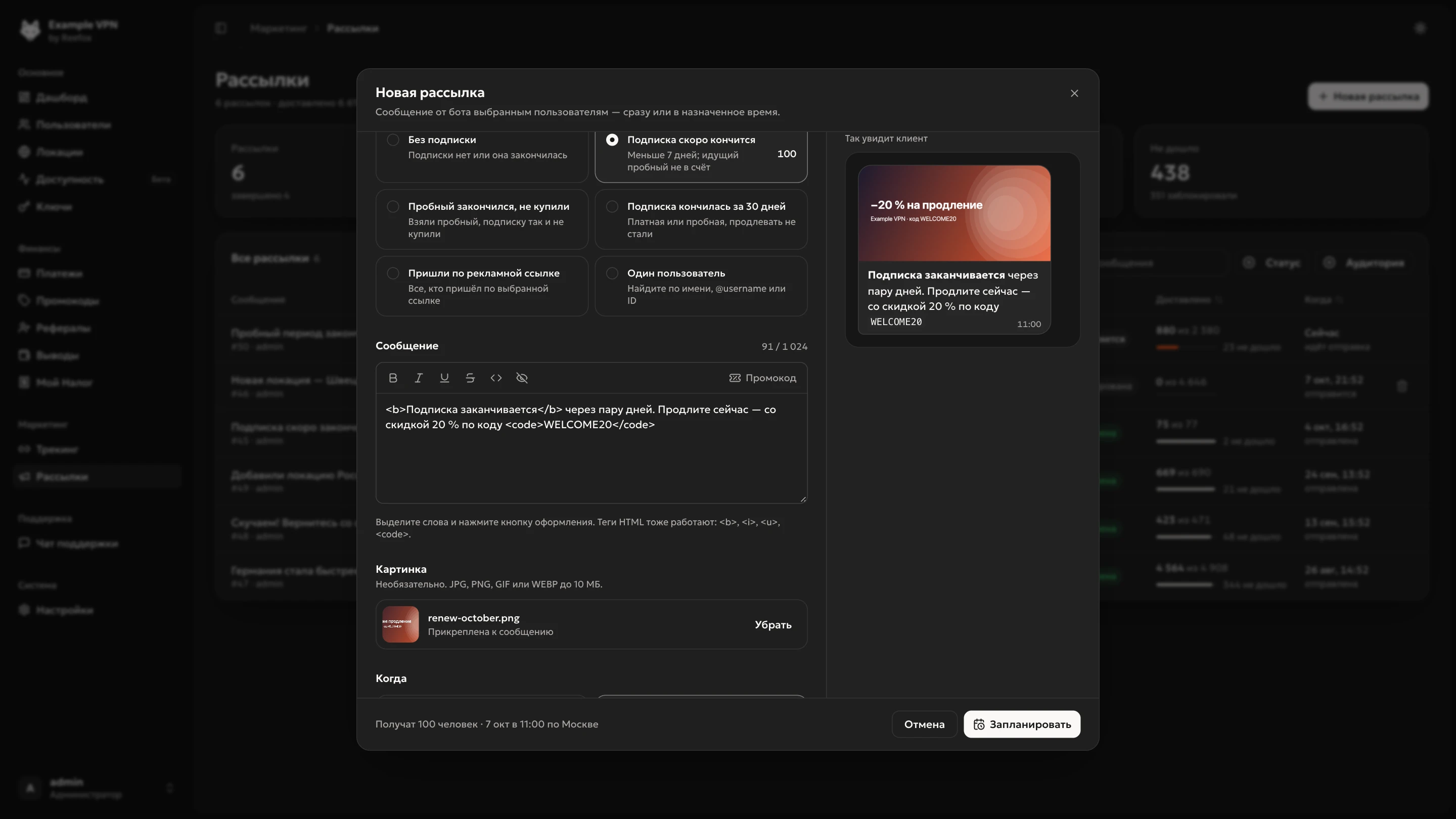
Task: Apply strikethrough formatting to message
Action: [470, 378]
